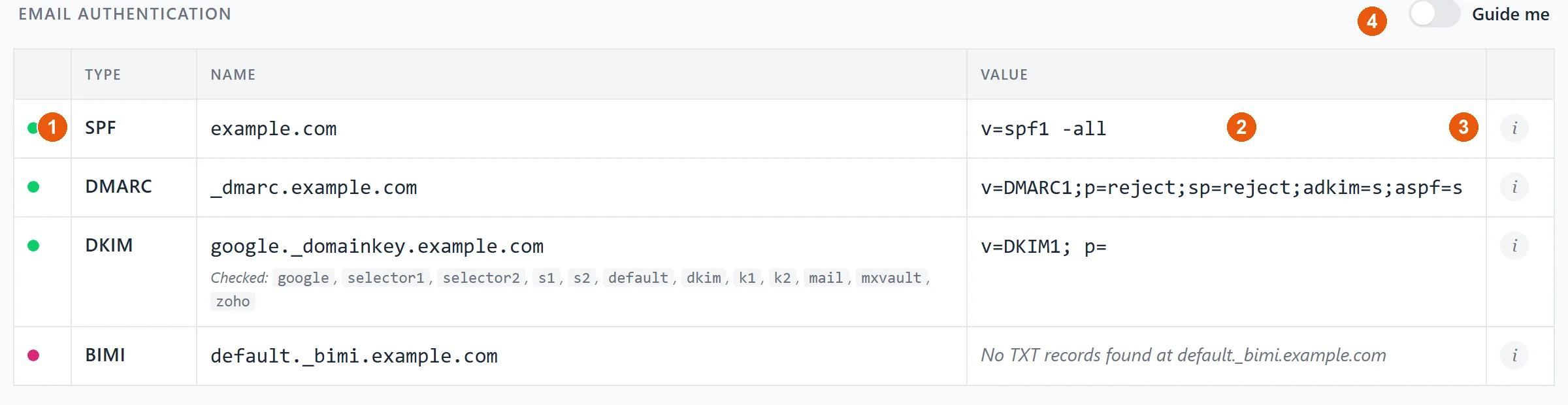This screenshot has height=405, width=1568.
Task: Toggle the Guide me switch
Action: pos(1434,14)
